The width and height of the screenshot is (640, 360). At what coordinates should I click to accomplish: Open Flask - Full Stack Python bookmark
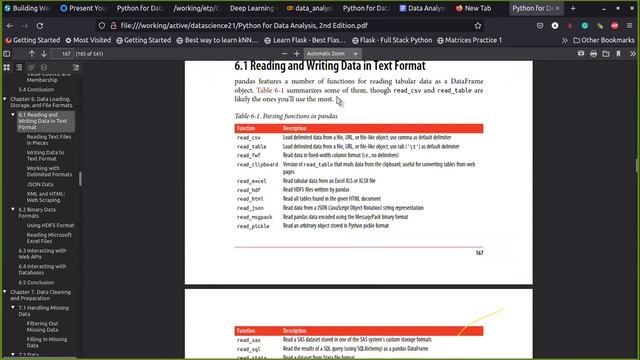pos(392,40)
